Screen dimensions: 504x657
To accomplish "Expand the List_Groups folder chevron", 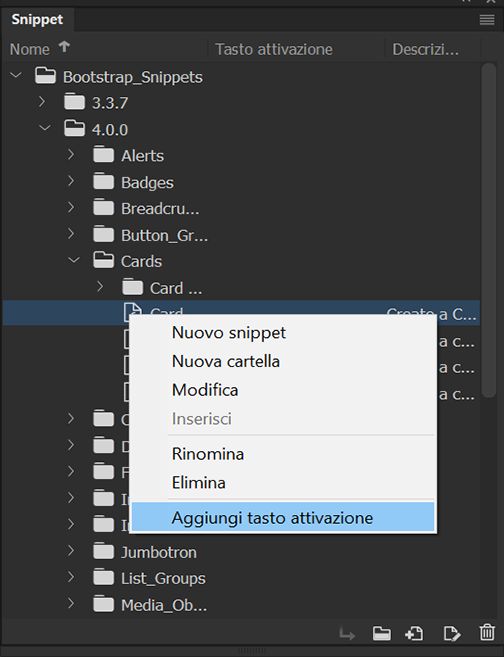I will (x=71, y=577).
